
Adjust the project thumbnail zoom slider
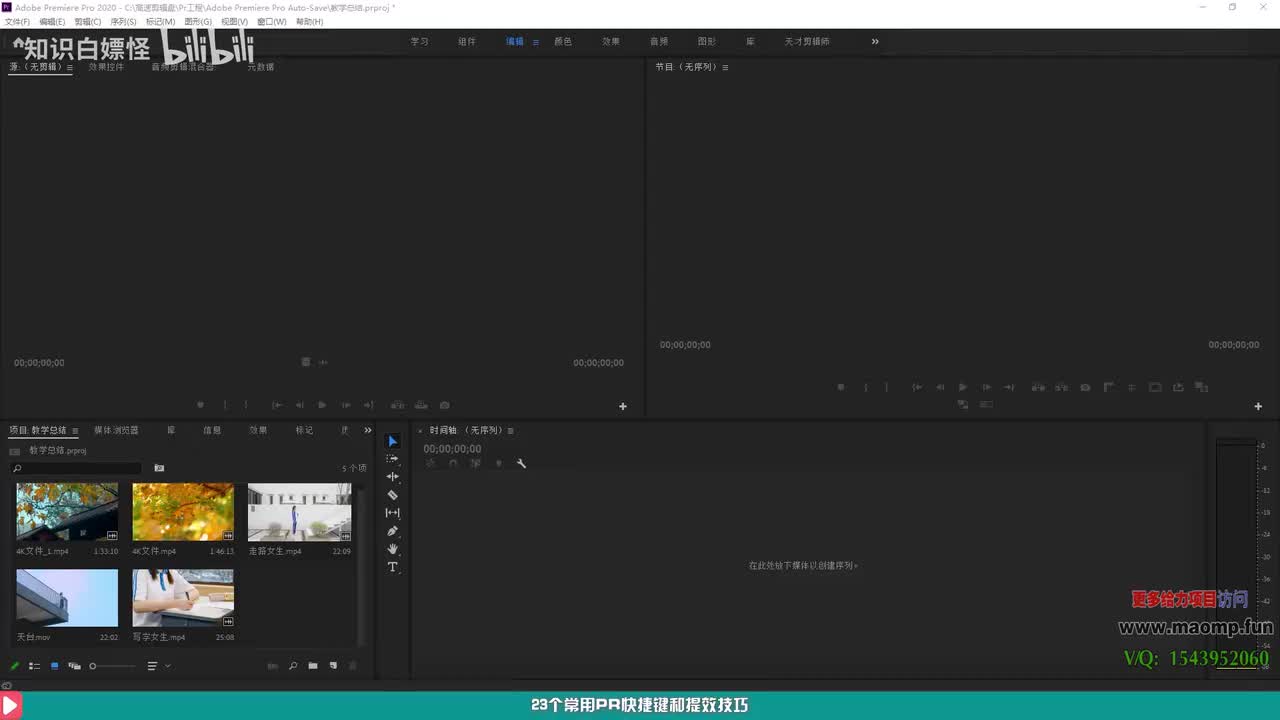click(112, 666)
